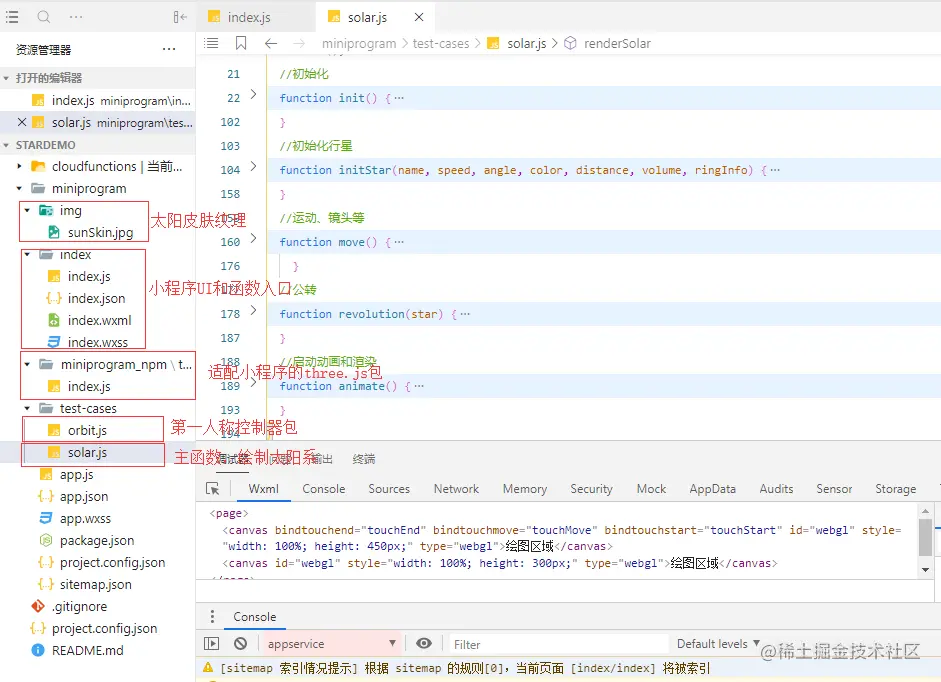Image resolution: width=941 pixels, height=682 pixels.
Task: Toggle the eye icon live expression in console
Action: point(424,644)
